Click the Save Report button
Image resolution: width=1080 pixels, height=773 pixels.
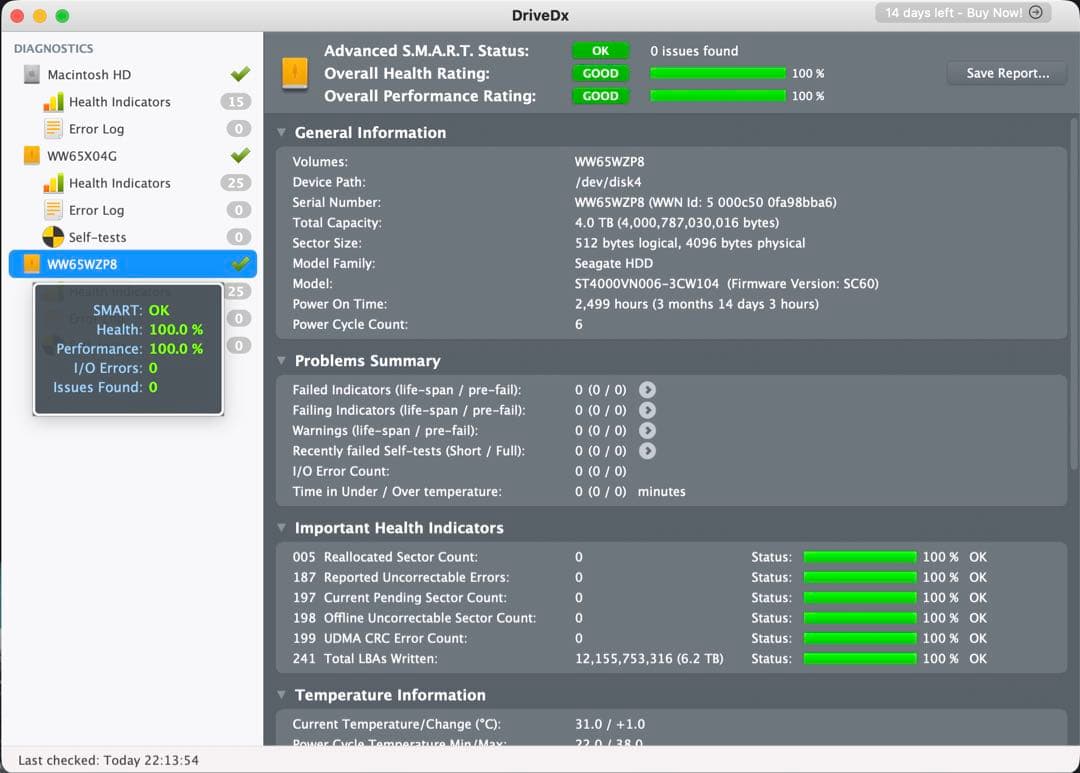click(1007, 73)
